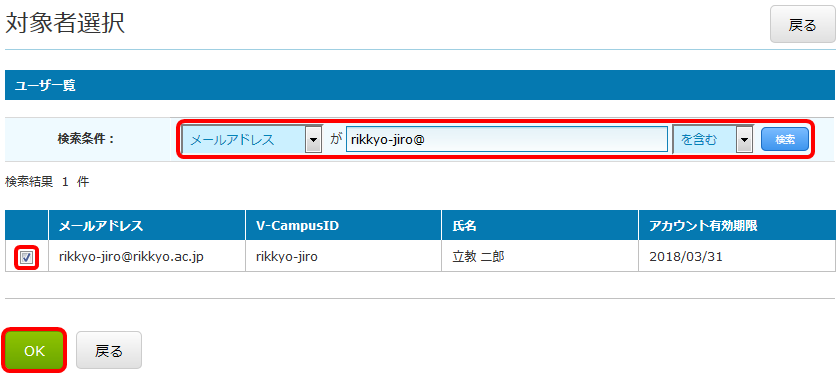Click the 検索結果 1 件 result count
The width and height of the screenshot is (840, 374).
tap(47, 182)
